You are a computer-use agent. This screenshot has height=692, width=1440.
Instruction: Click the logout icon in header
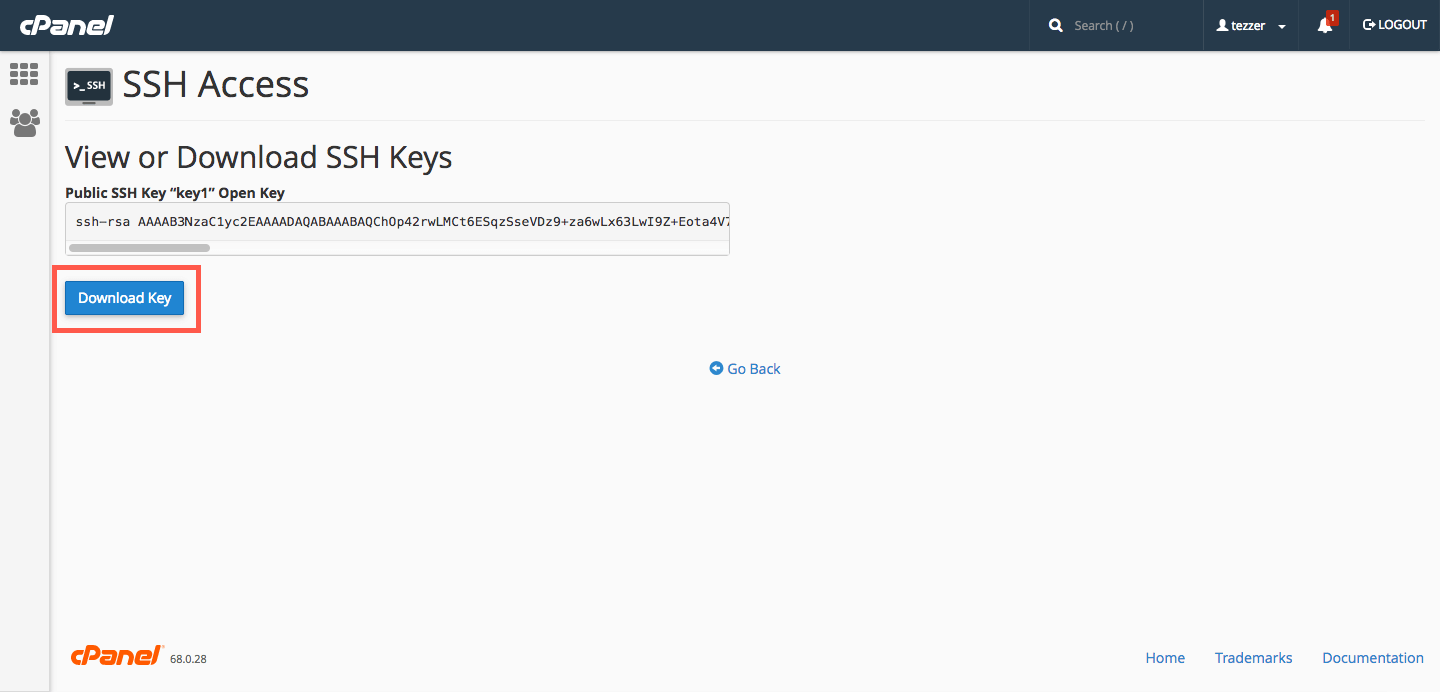coord(1369,25)
